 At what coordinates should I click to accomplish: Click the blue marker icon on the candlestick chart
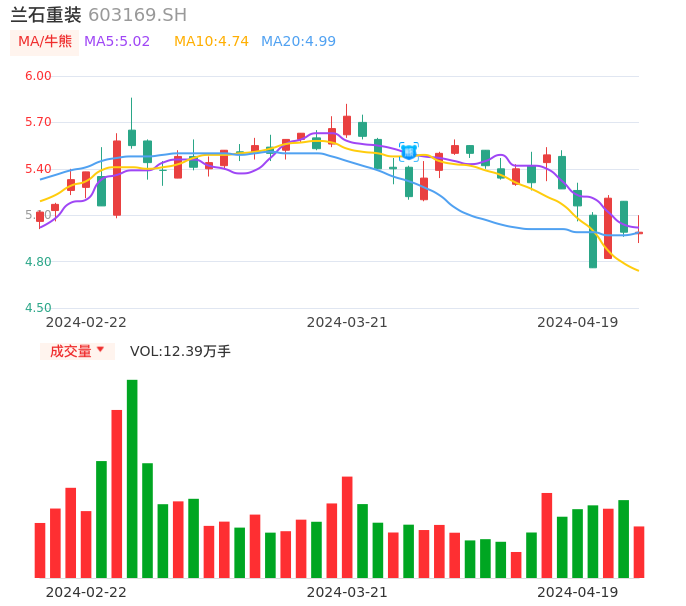(408, 151)
